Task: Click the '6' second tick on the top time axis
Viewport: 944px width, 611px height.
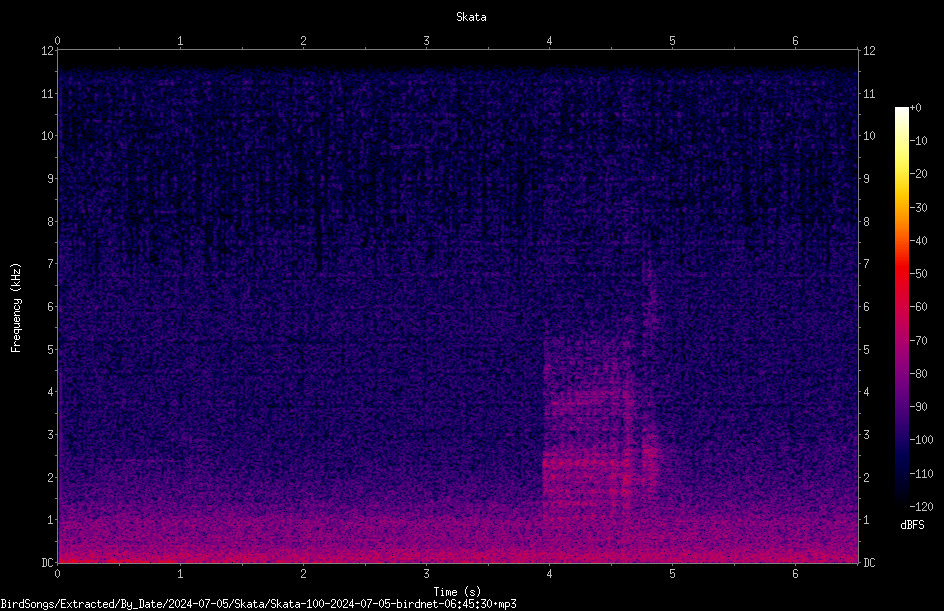Action: (x=795, y=41)
